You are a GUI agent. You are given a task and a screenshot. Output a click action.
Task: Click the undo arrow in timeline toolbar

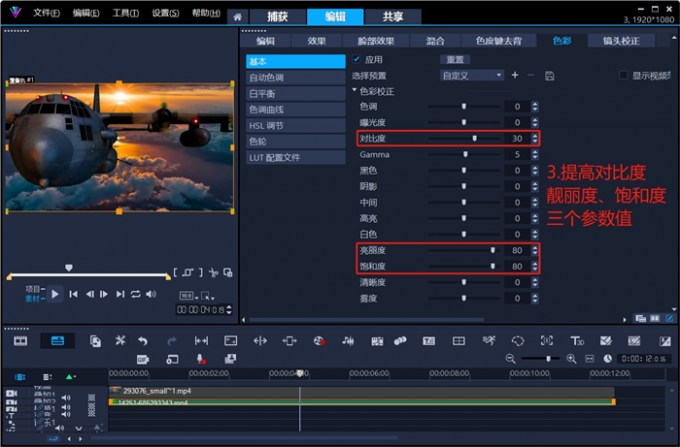[144, 341]
